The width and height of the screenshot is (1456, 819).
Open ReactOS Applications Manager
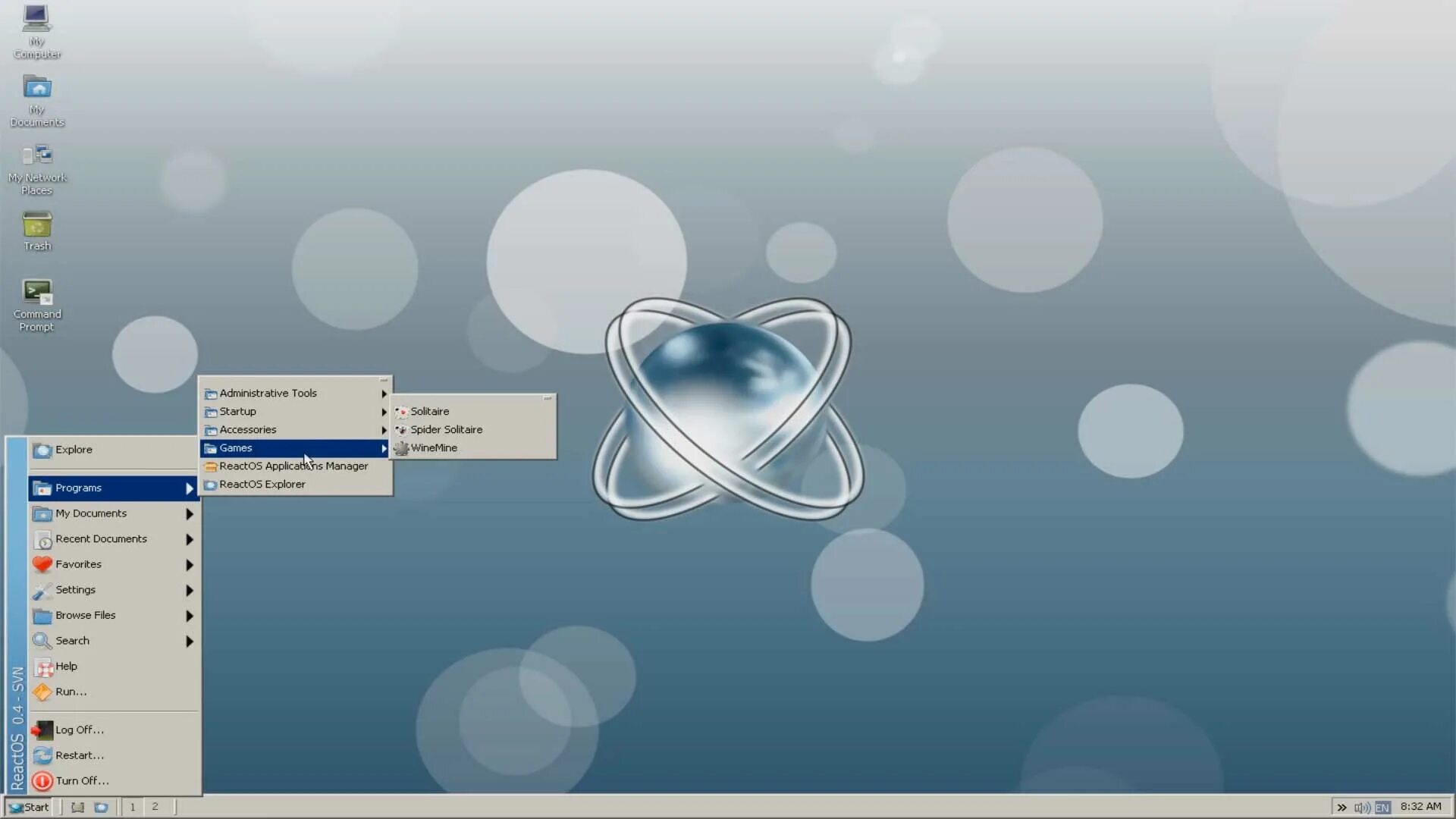(293, 466)
